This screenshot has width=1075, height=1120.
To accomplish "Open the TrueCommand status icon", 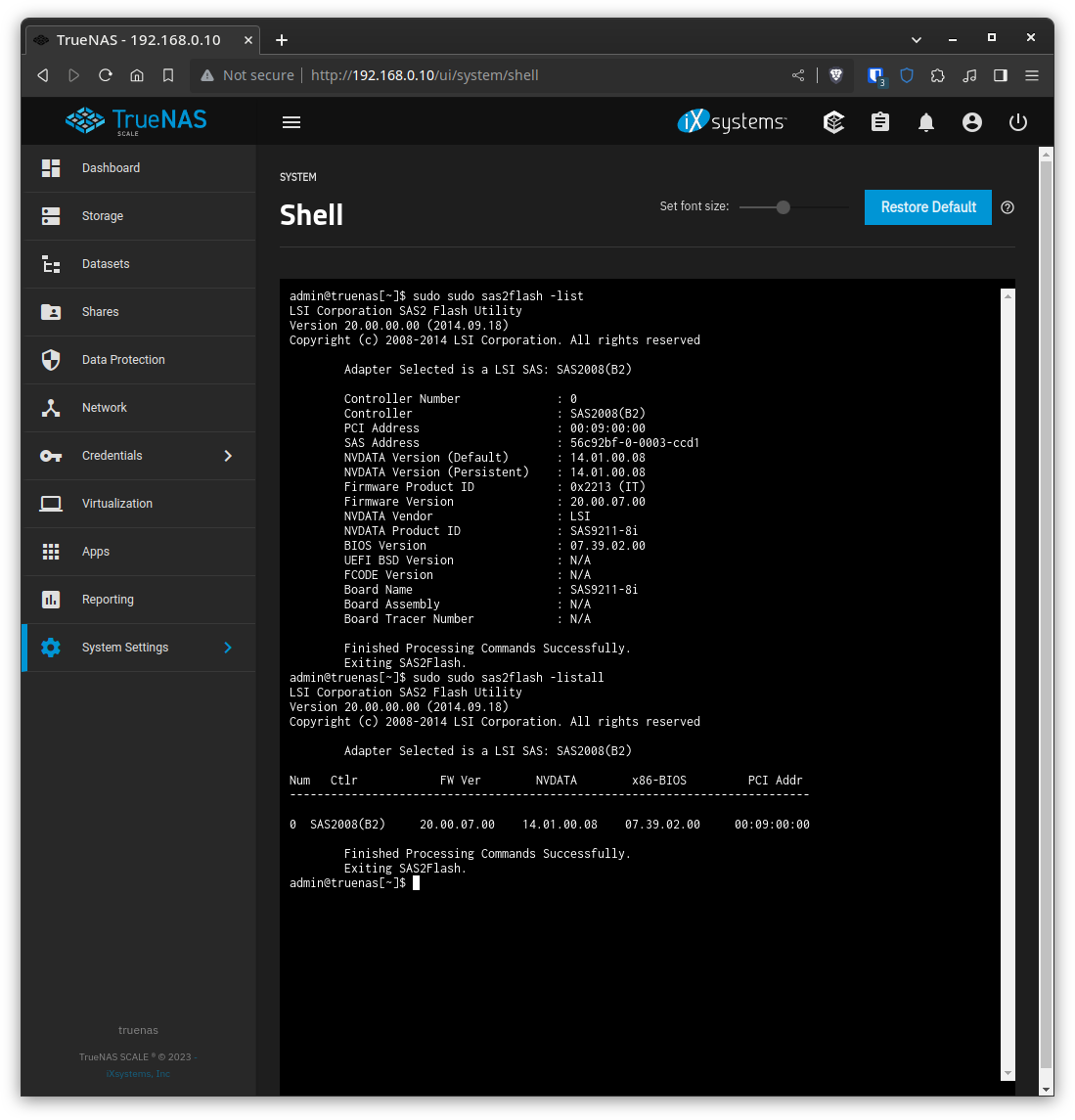I will tap(833, 122).
